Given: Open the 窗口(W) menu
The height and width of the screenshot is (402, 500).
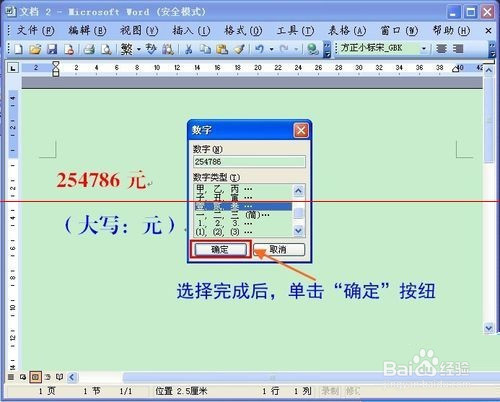Looking at the screenshot, I should pyautogui.click(x=399, y=31).
